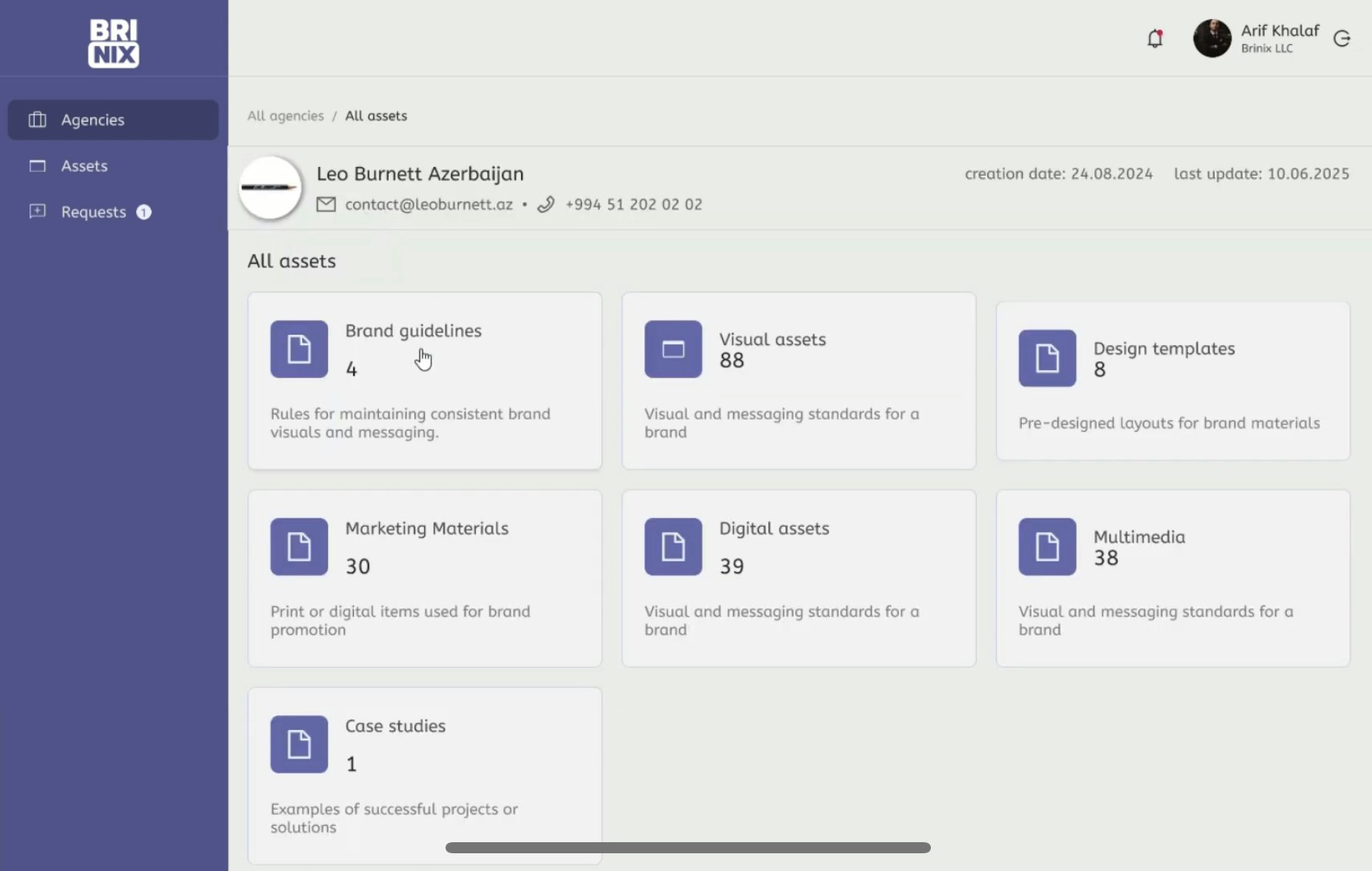
Task: Click 'Pre-designed layouts for brand materials' description
Action: point(1170,423)
